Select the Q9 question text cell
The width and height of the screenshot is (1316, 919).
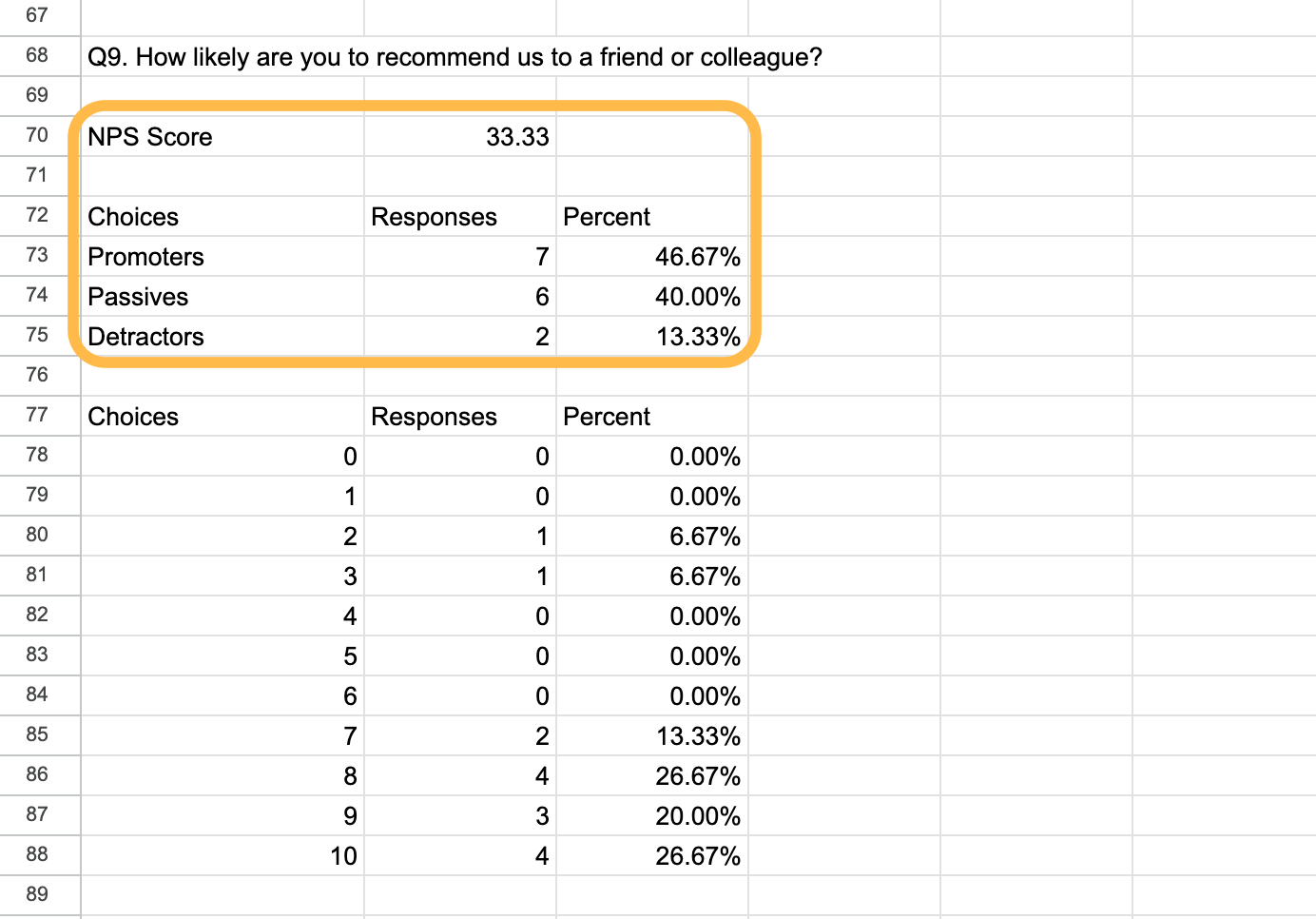coord(455,57)
